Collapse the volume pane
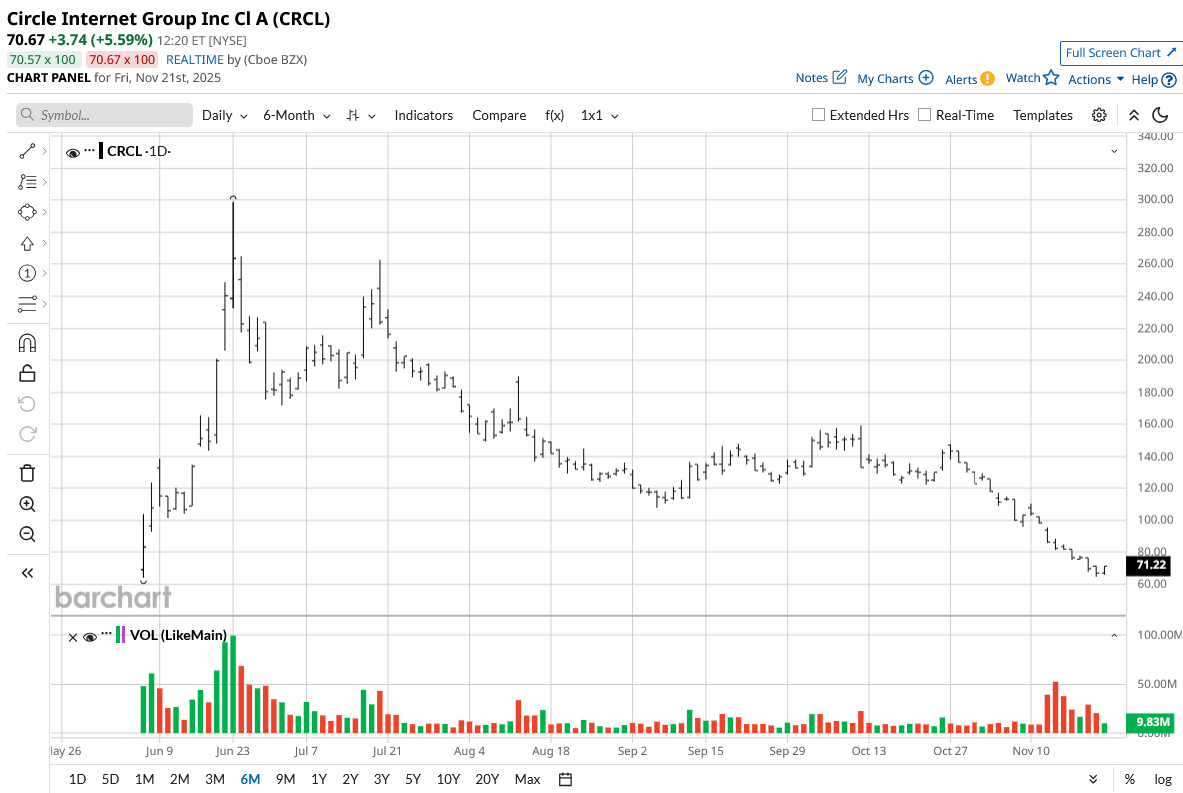 pyautogui.click(x=1114, y=636)
